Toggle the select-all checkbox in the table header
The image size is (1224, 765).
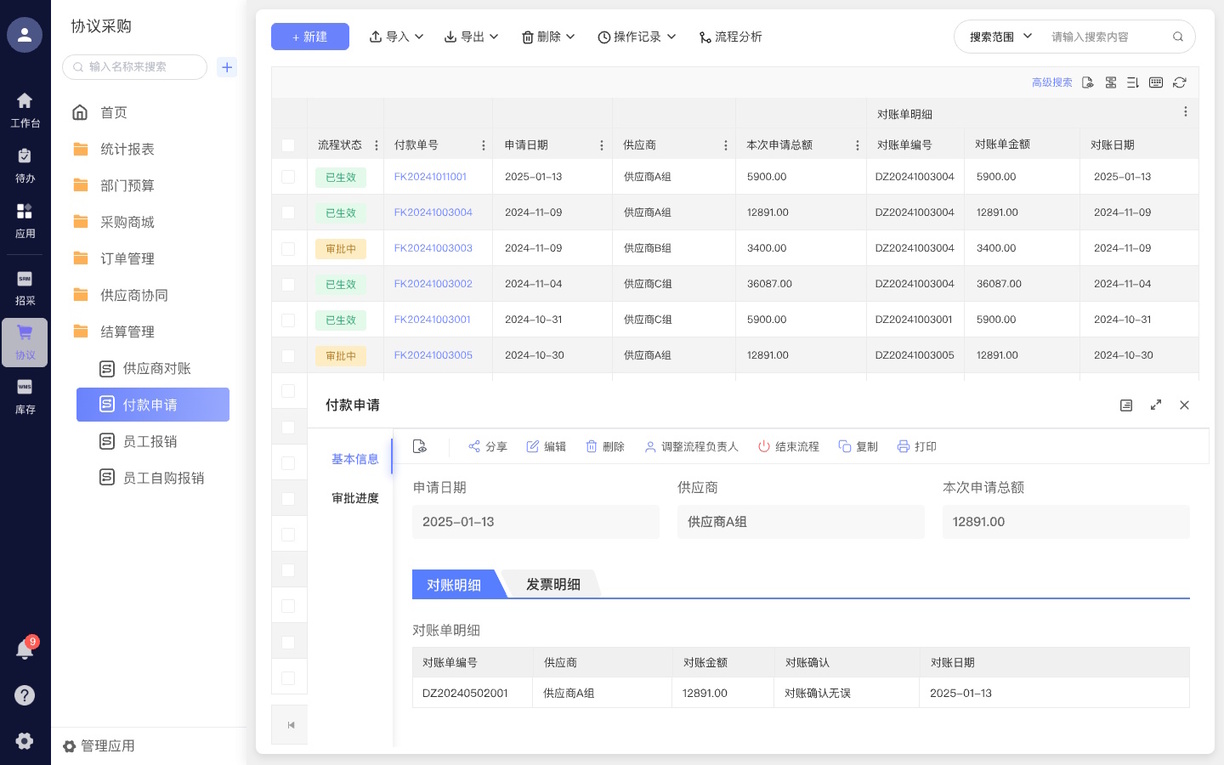pyautogui.click(x=288, y=145)
